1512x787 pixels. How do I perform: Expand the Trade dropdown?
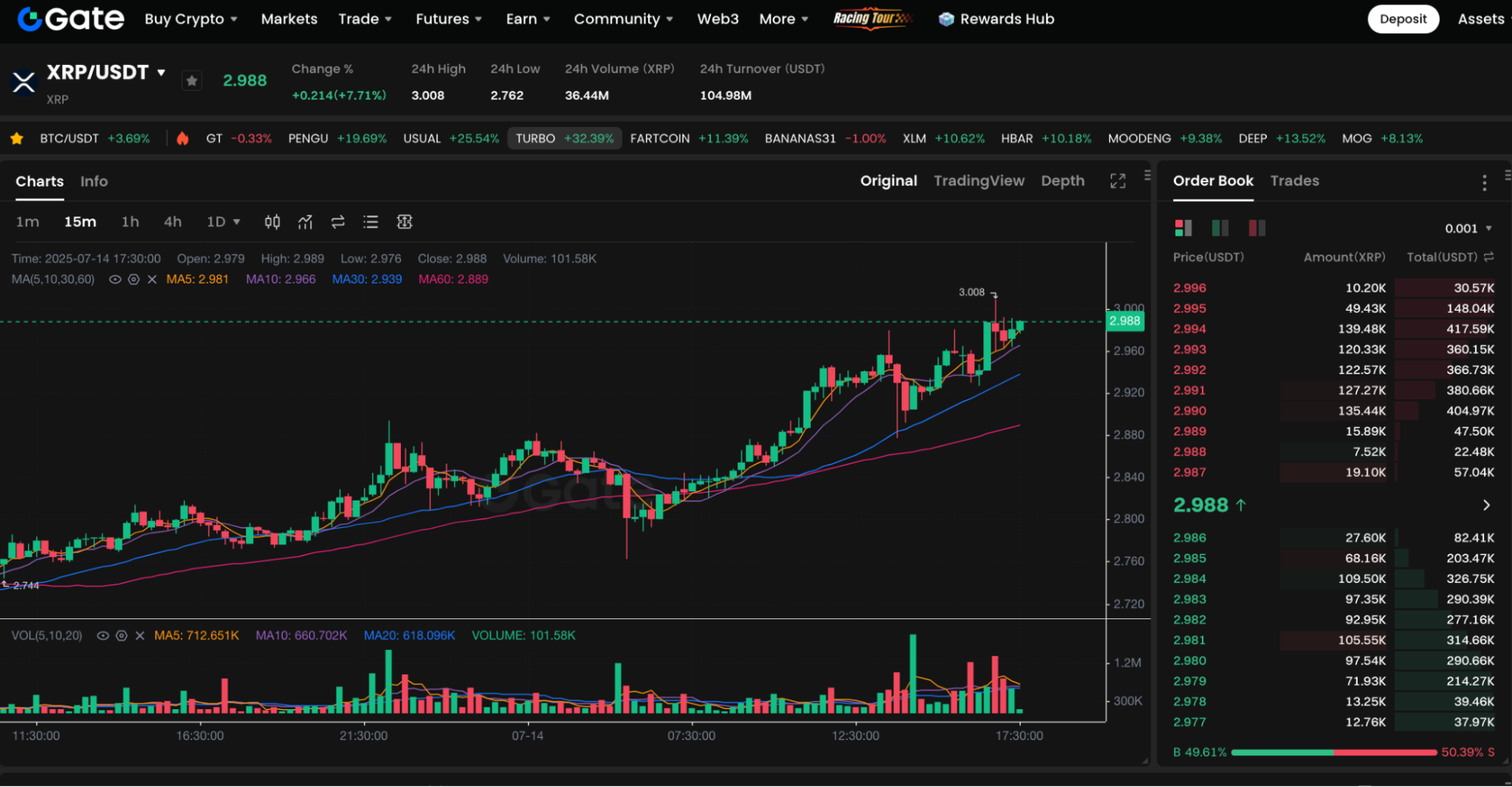click(x=365, y=19)
